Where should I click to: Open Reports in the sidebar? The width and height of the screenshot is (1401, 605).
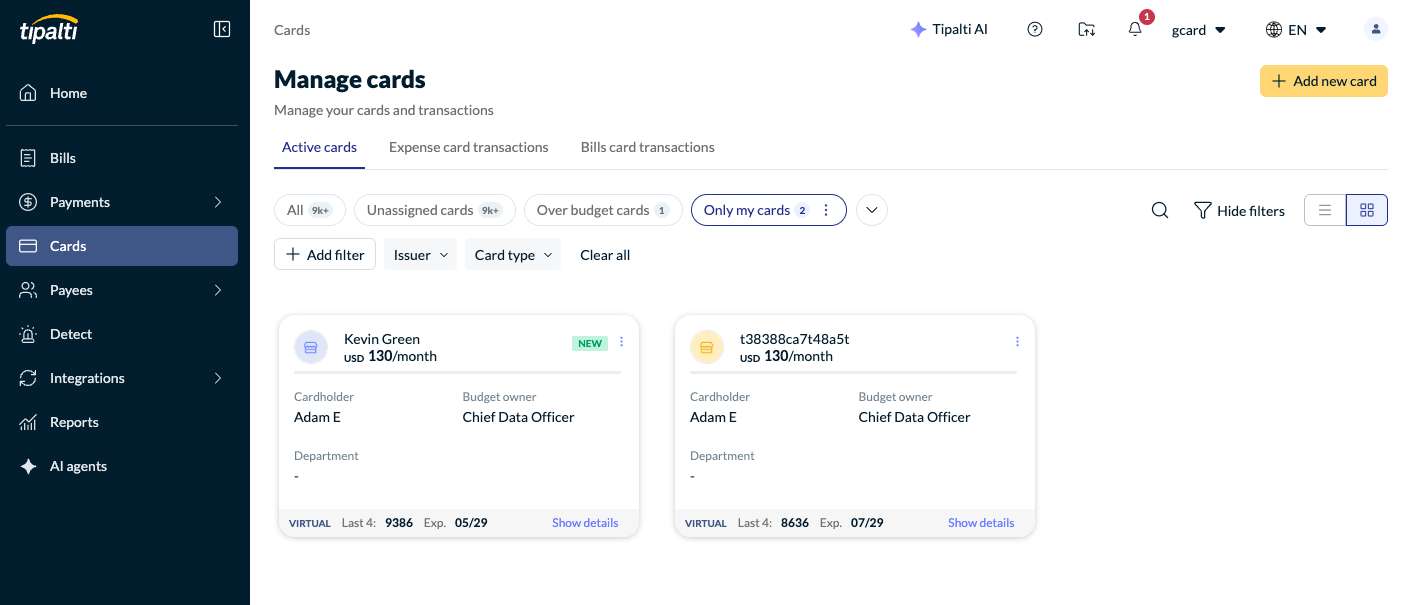(122, 422)
